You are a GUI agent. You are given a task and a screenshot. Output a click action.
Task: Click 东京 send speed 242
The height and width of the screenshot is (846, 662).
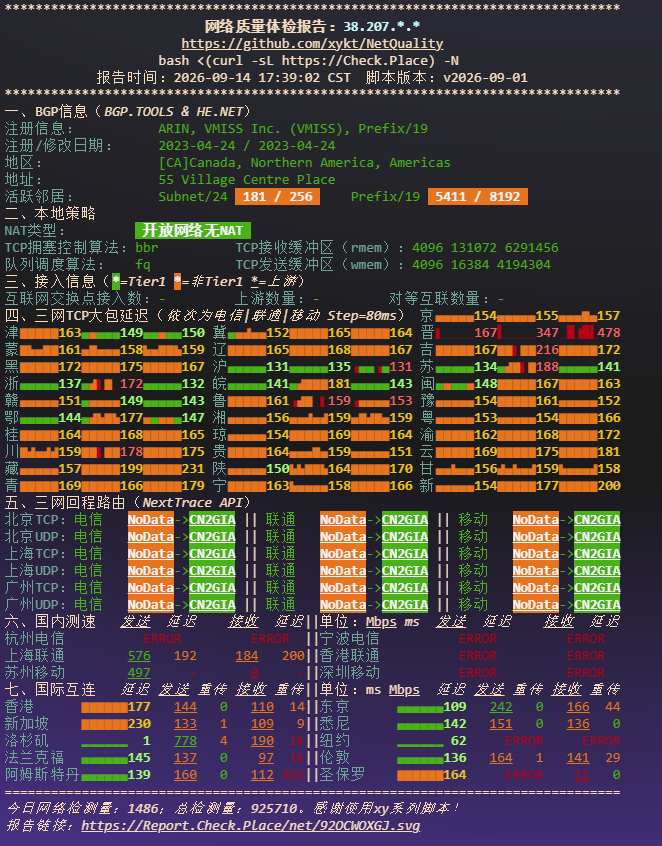pos(501,707)
